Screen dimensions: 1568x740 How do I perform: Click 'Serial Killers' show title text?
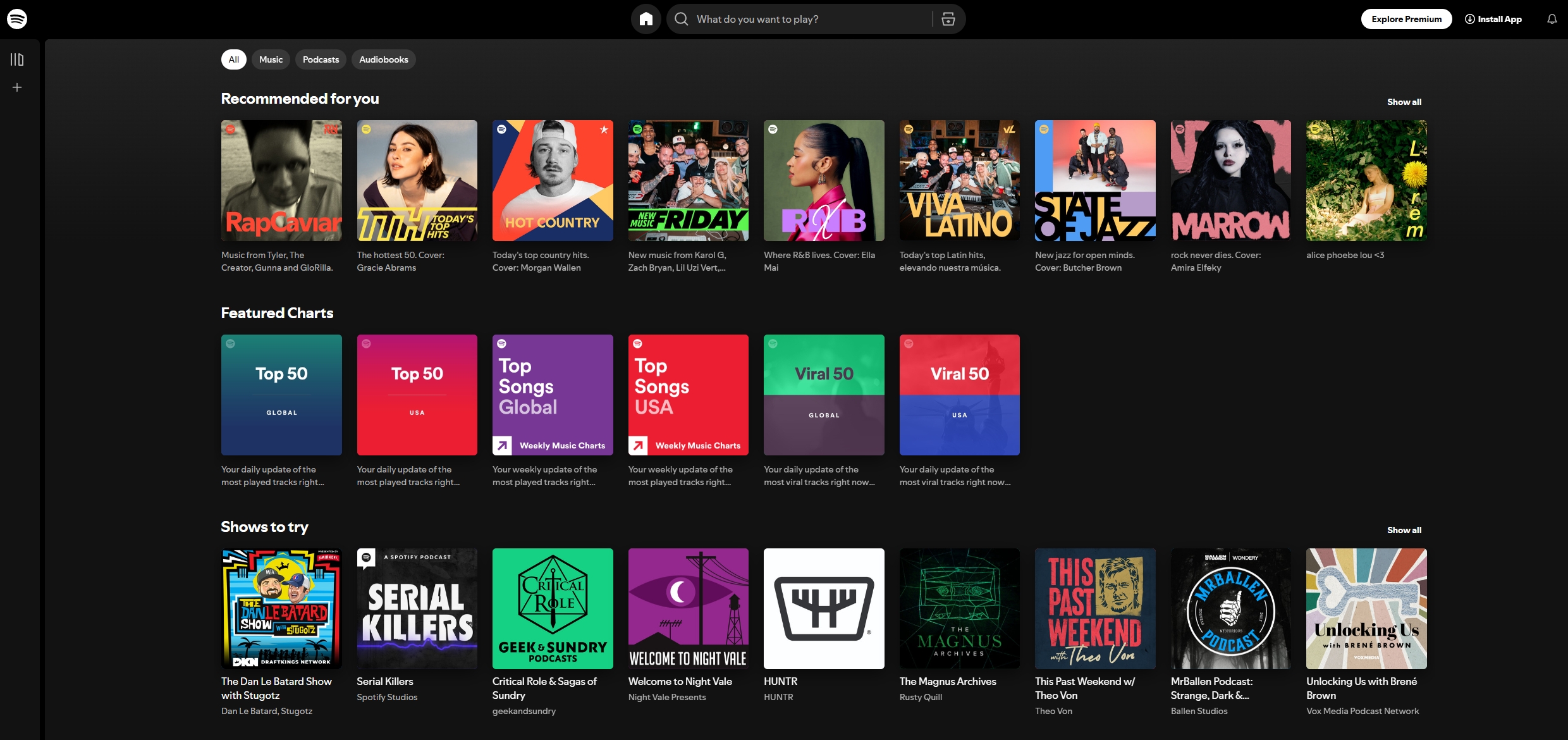click(384, 681)
